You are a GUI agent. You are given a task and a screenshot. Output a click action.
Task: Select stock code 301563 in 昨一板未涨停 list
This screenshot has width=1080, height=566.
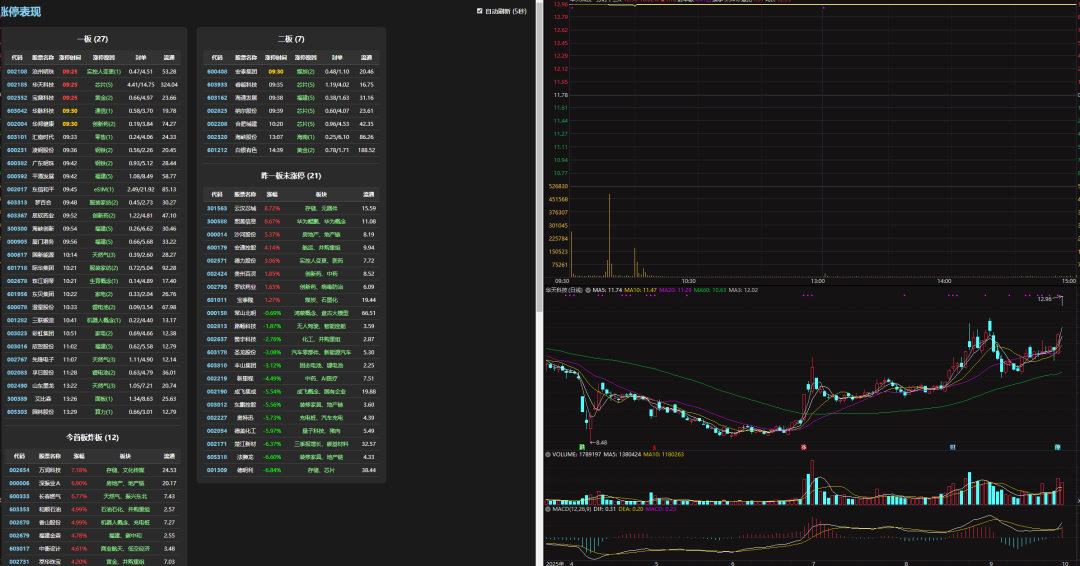(x=217, y=208)
